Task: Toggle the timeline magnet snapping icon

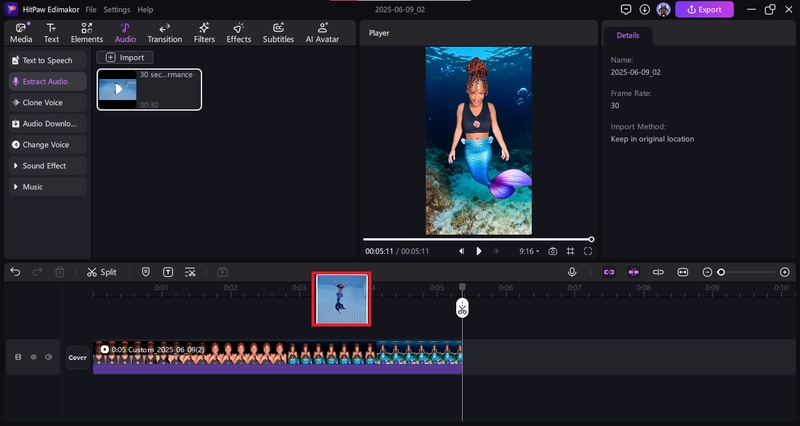Action: tap(634, 272)
